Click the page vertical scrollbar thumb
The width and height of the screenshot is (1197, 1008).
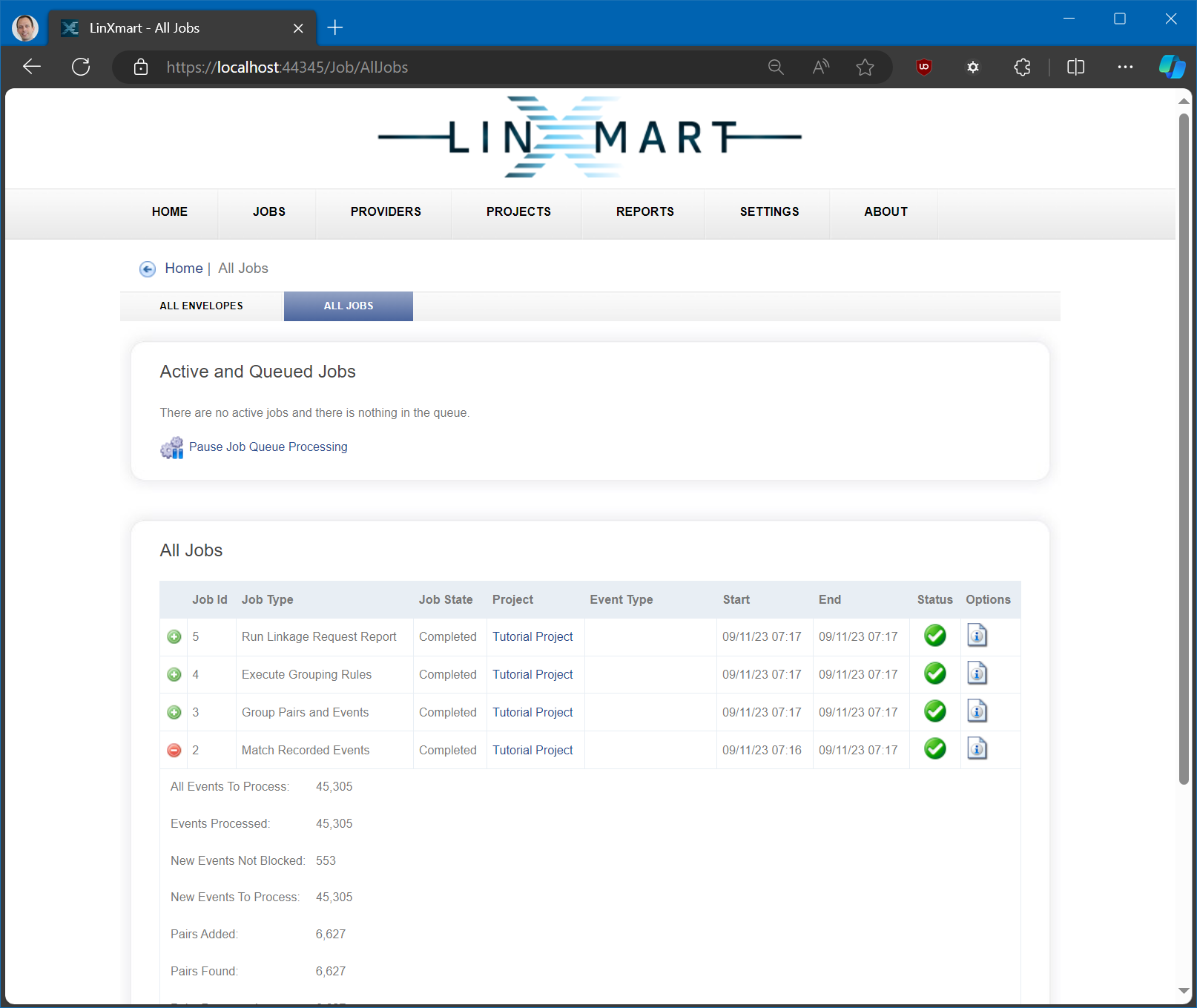point(1184,449)
